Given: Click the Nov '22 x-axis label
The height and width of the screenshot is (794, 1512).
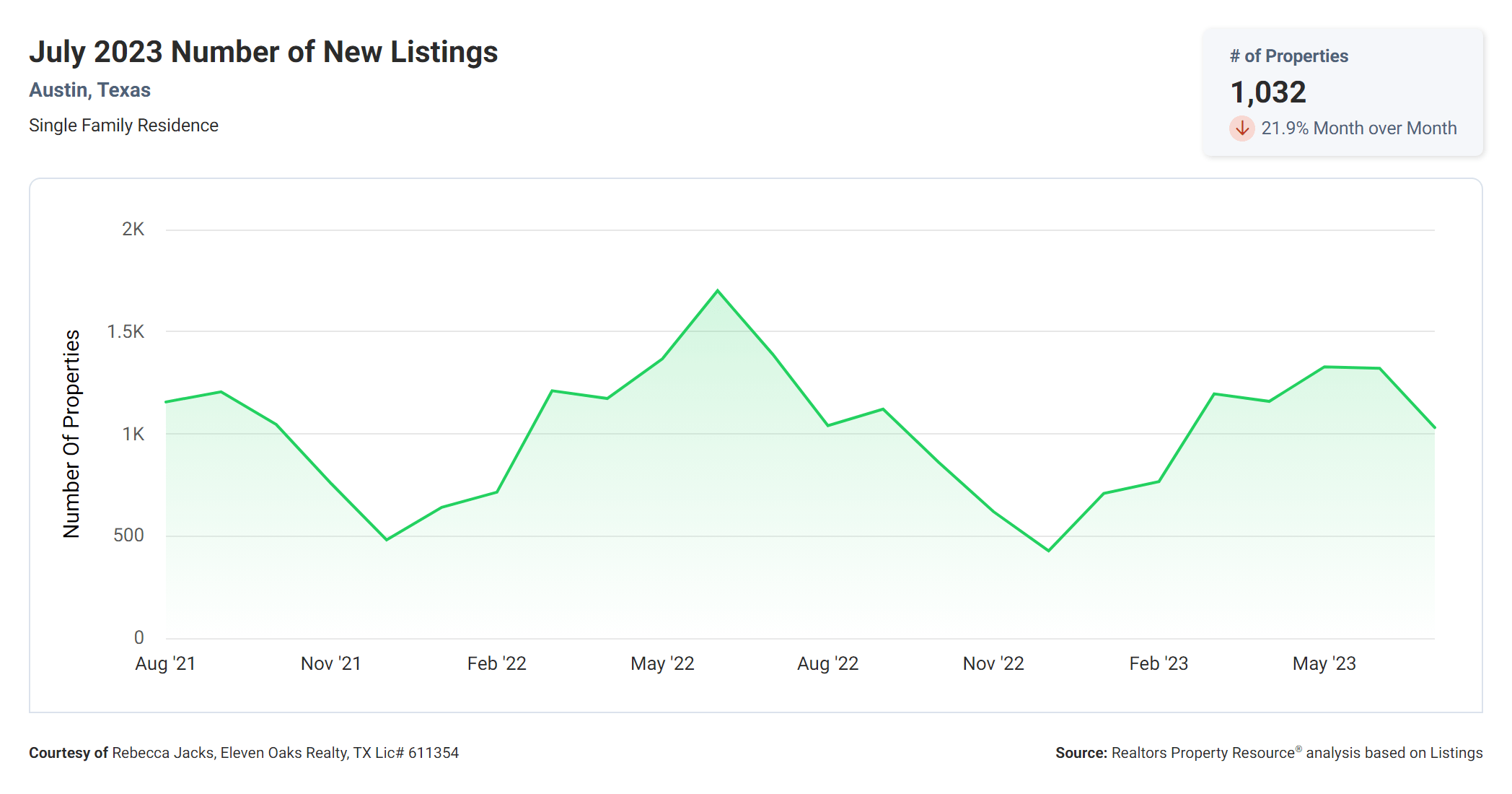Looking at the screenshot, I should coord(993,663).
